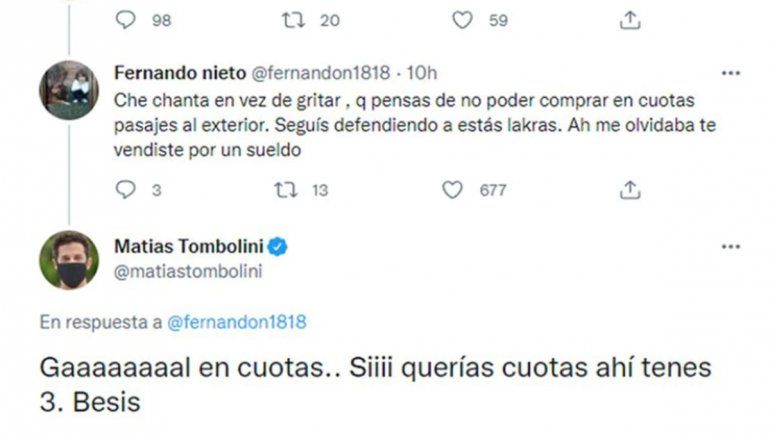
Task: Like the top tweet with 59 likes
Action: [x=462, y=19]
